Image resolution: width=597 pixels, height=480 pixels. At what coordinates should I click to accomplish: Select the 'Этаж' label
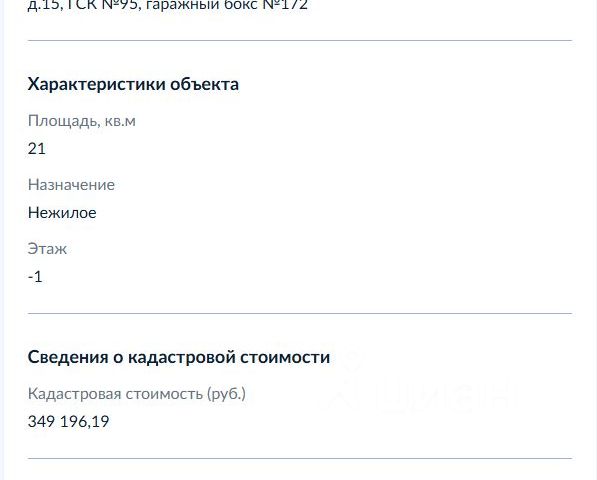[x=47, y=249]
